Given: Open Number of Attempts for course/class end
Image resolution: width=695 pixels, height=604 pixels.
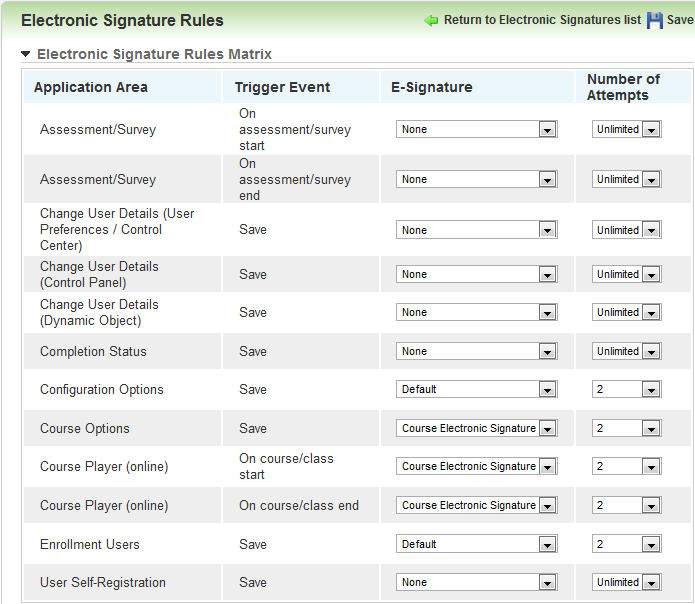Looking at the screenshot, I should pos(626,505).
